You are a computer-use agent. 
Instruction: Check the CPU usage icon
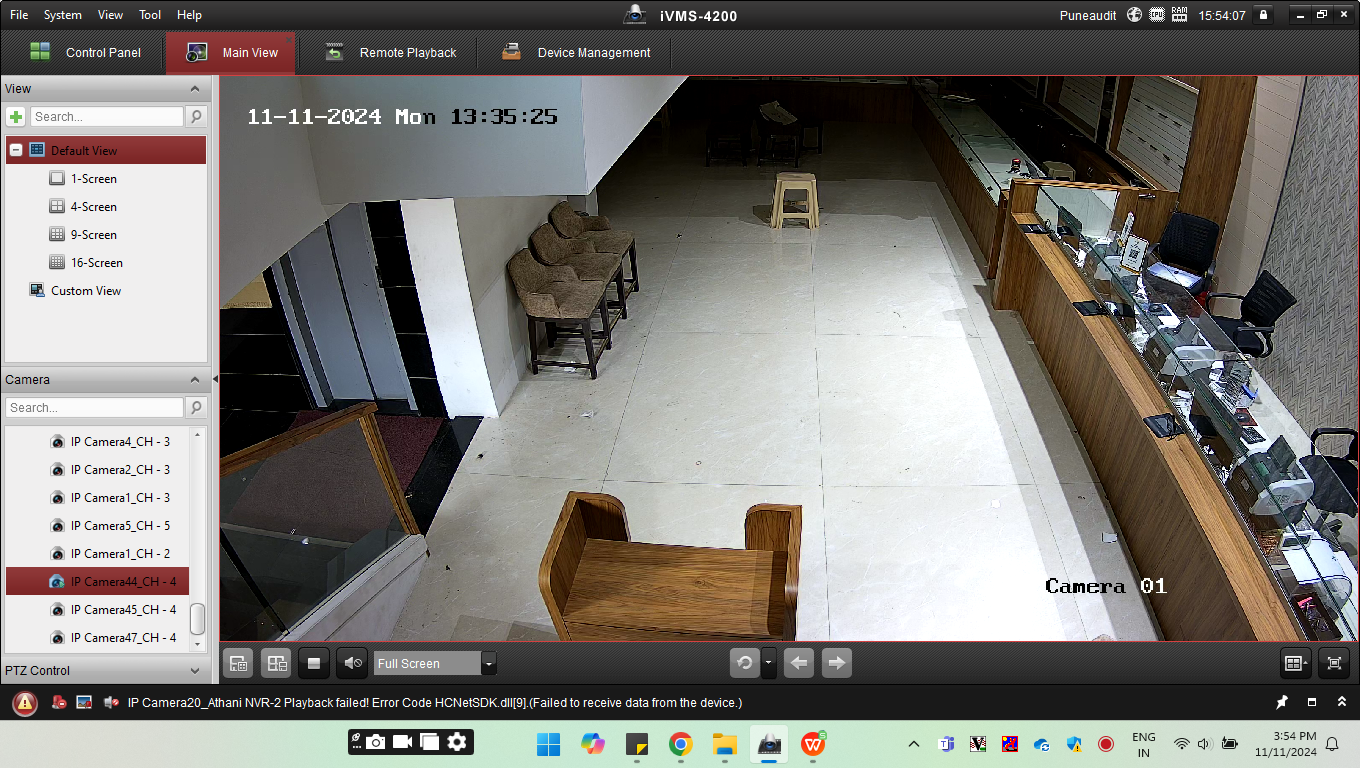pyautogui.click(x=1157, y=15)
